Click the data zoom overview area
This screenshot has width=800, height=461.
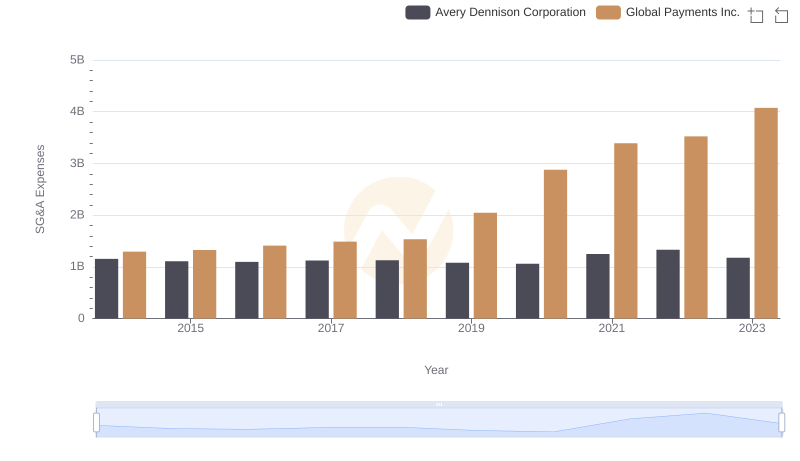pos(439,423)
